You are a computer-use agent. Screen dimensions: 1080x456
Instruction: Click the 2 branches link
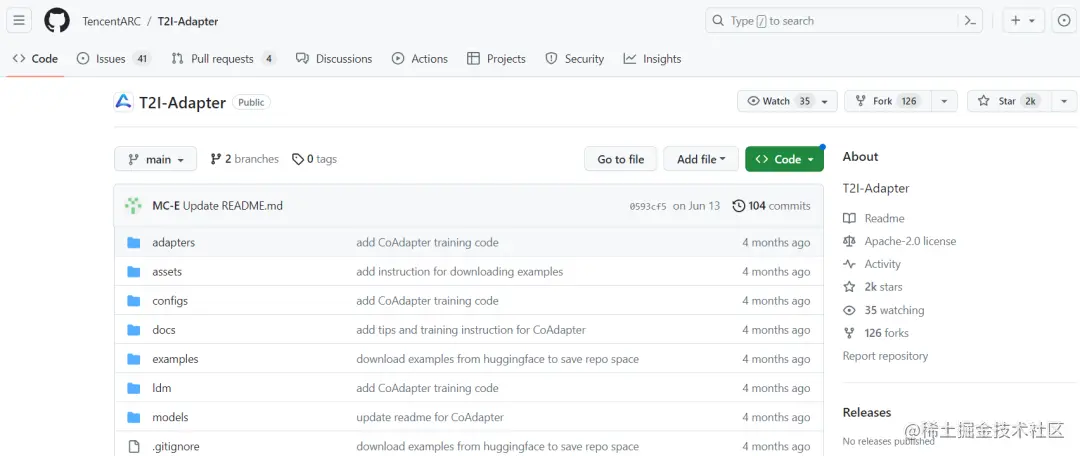point(245,159)
